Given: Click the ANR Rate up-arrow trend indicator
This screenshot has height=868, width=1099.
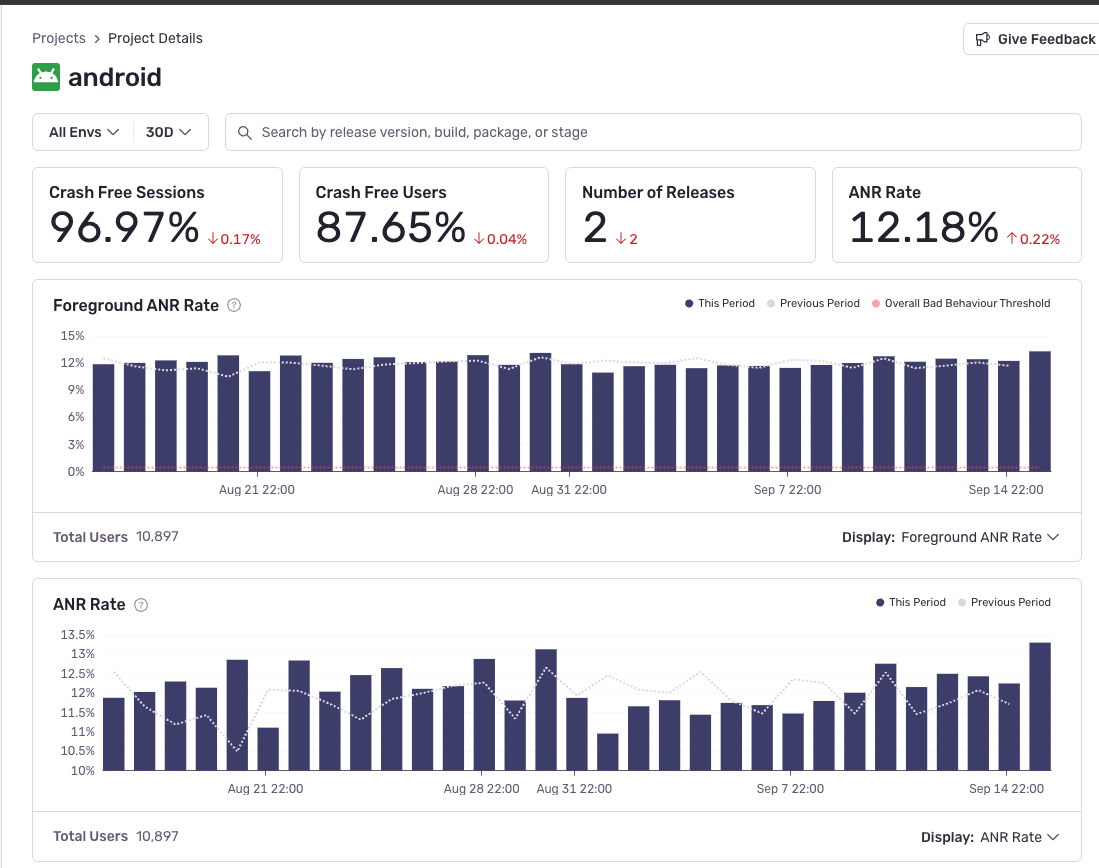Looking at the screenshot, I should (1012, 239).
